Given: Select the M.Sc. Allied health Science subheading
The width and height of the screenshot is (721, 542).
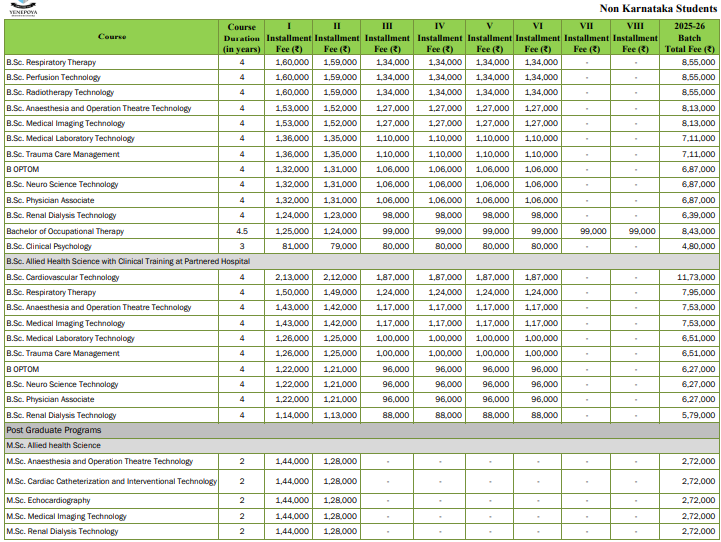Looking at the screenshot, I should 53,445.
